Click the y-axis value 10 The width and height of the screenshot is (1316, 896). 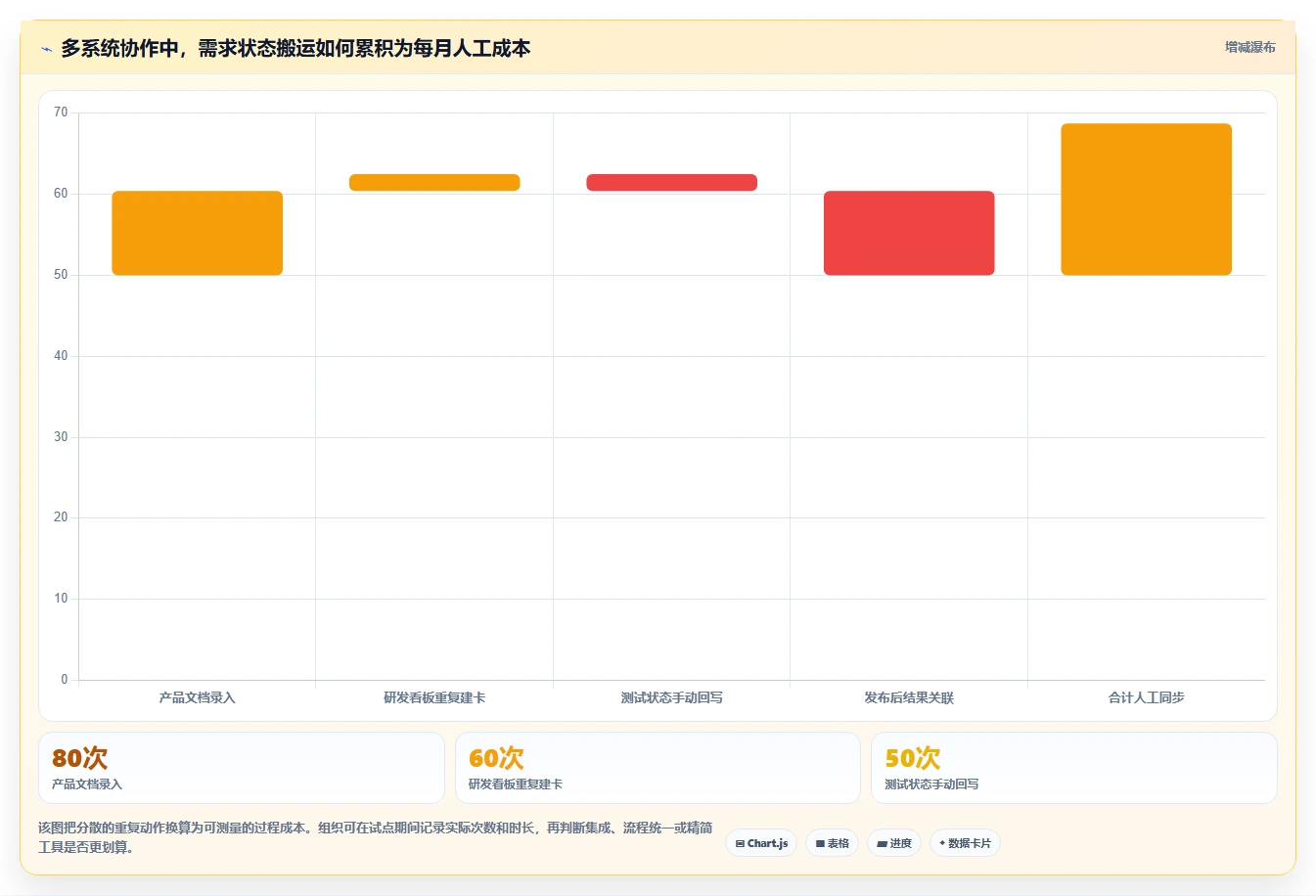point(61,599)
